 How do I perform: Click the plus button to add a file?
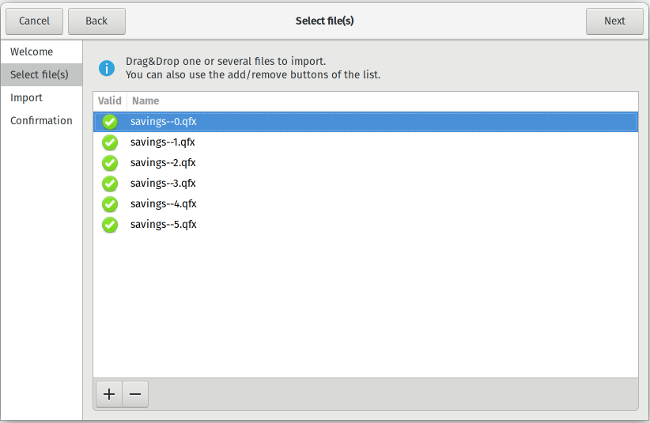coord(109,394)
